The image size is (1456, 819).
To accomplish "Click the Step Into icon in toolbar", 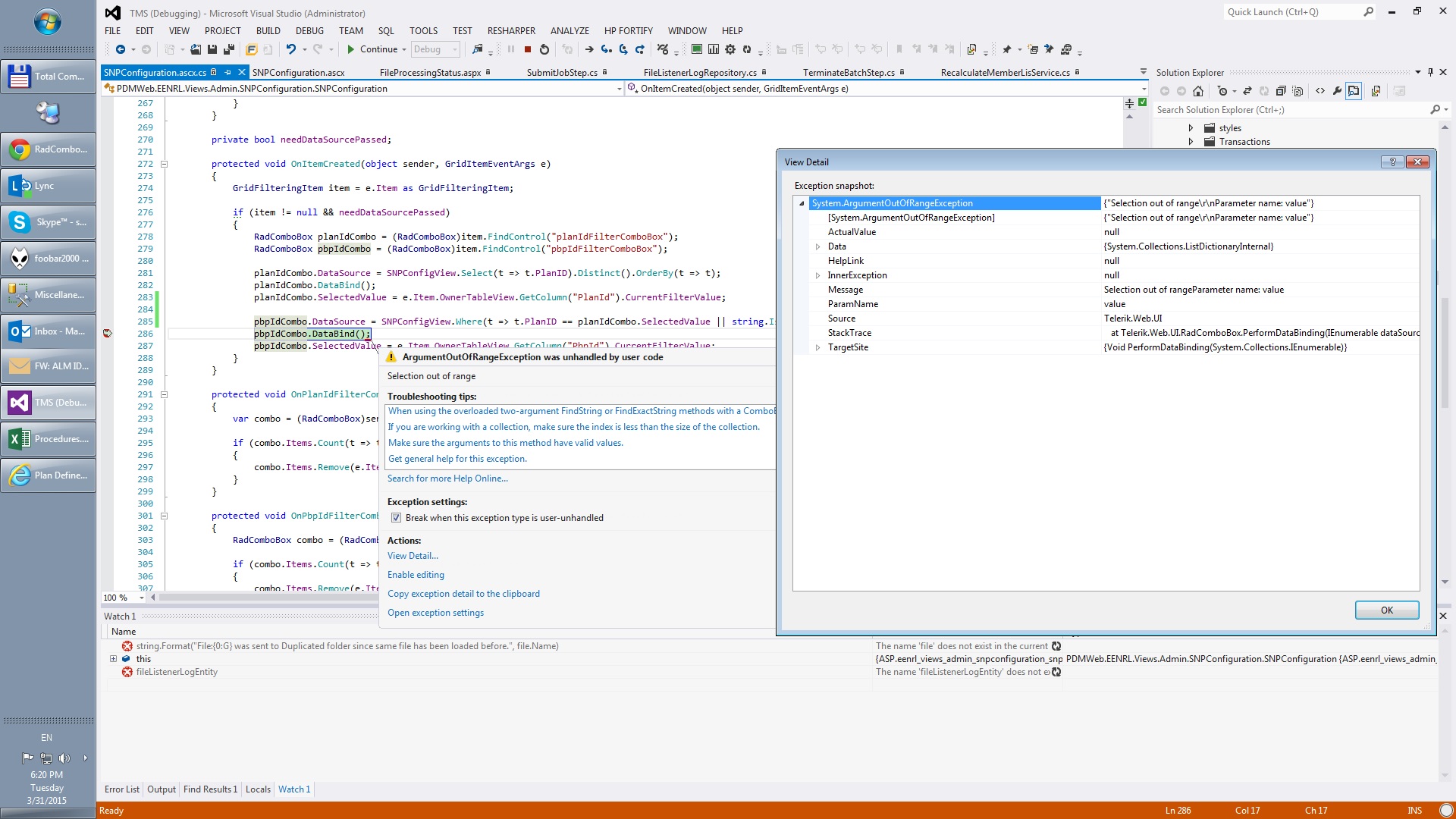I will click(606, 49).
